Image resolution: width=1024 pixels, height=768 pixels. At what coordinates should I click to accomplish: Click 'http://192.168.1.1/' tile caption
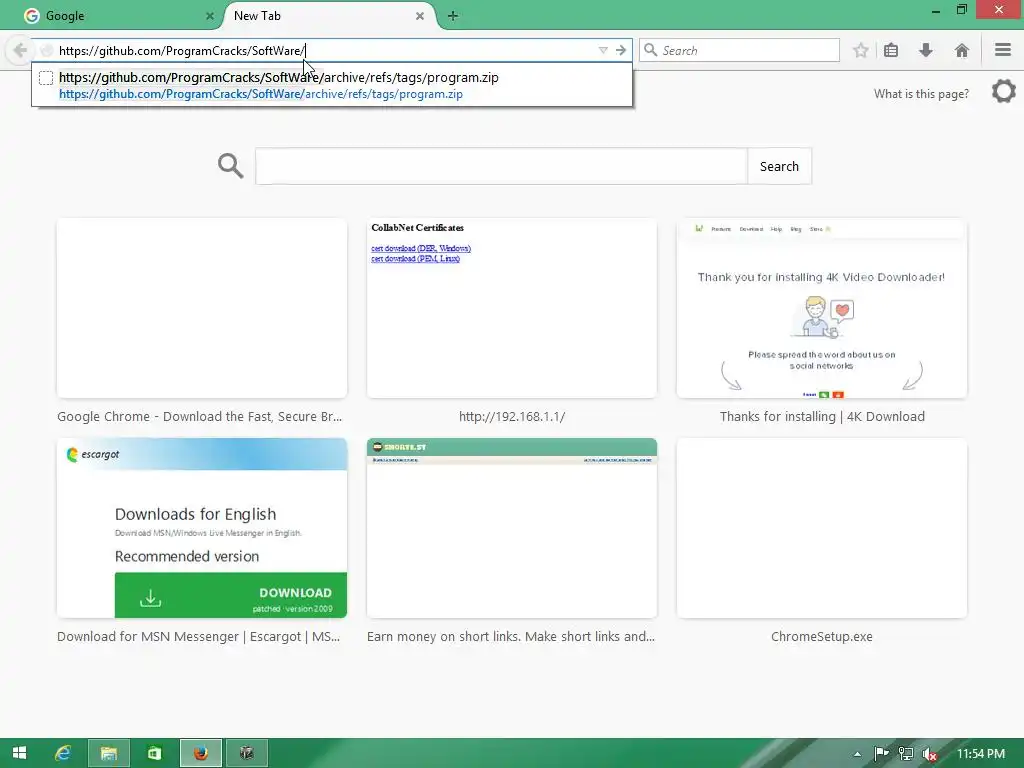point(512,417)
